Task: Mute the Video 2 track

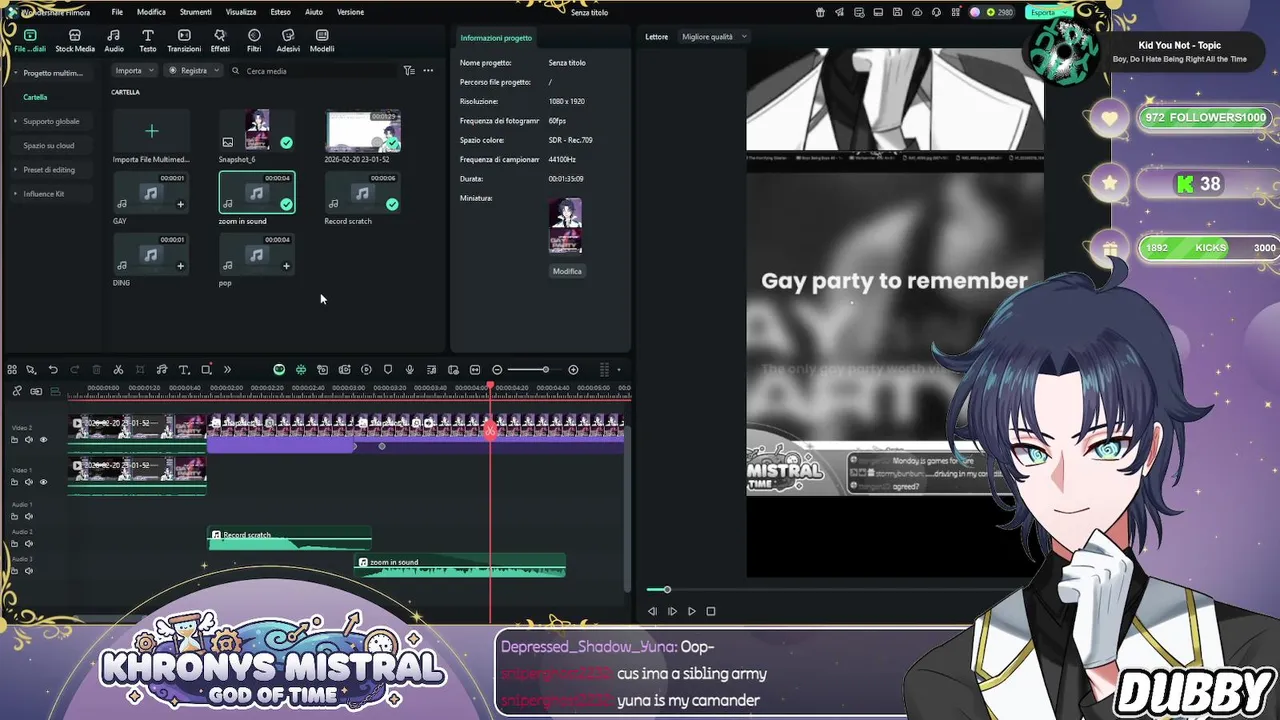Action: (28, 440)
